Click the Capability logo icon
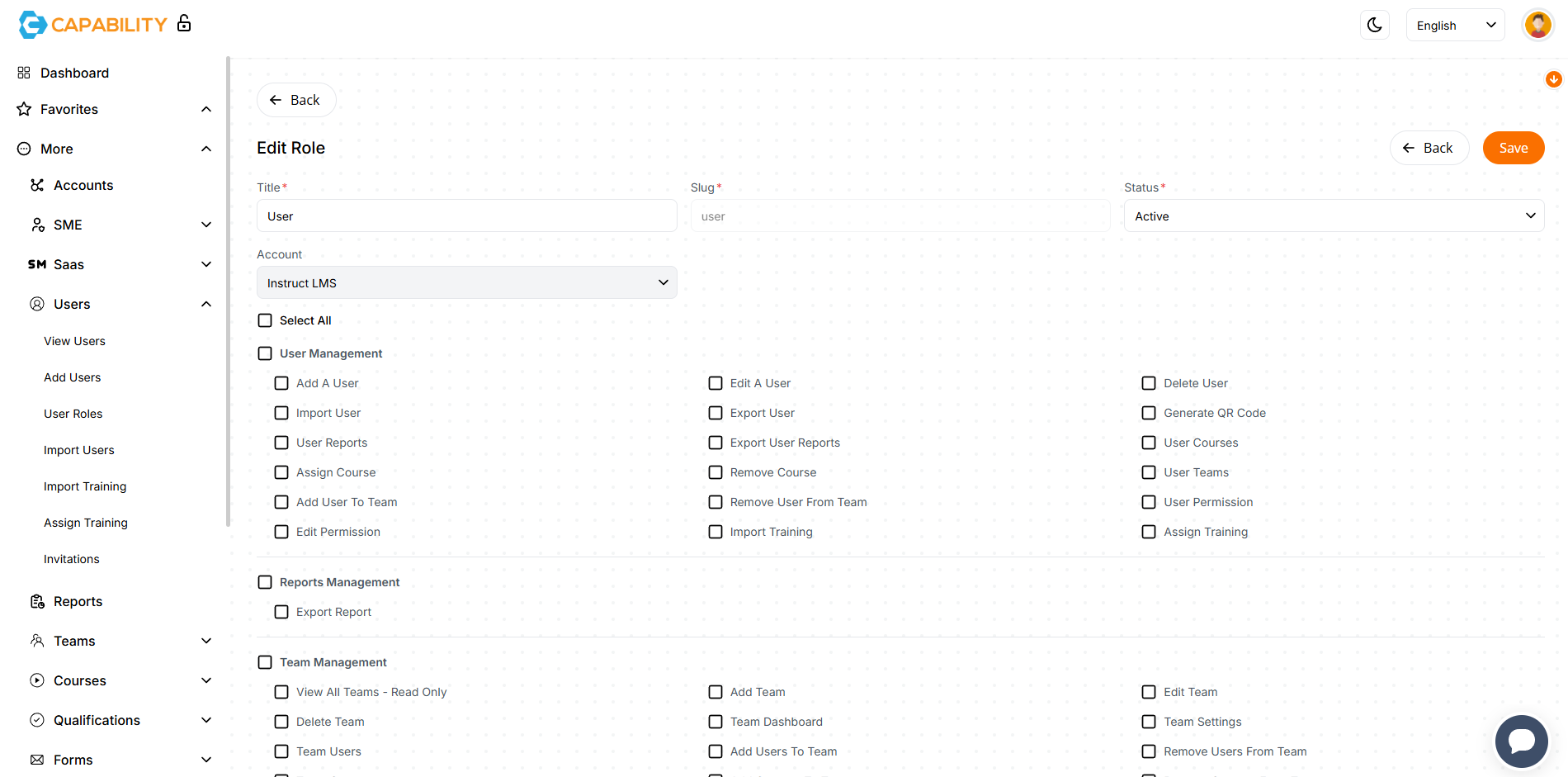This screenshot has width=1568, height=777. 33,25
